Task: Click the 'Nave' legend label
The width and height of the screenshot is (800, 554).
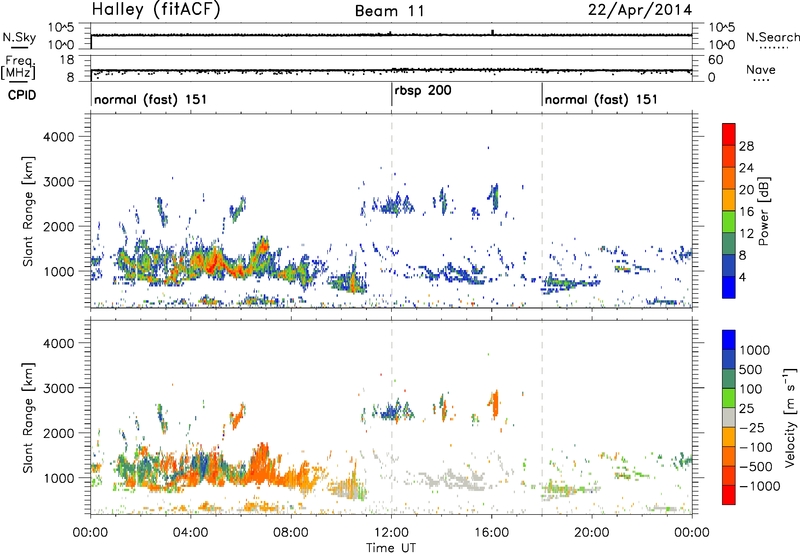Action: 761,69
